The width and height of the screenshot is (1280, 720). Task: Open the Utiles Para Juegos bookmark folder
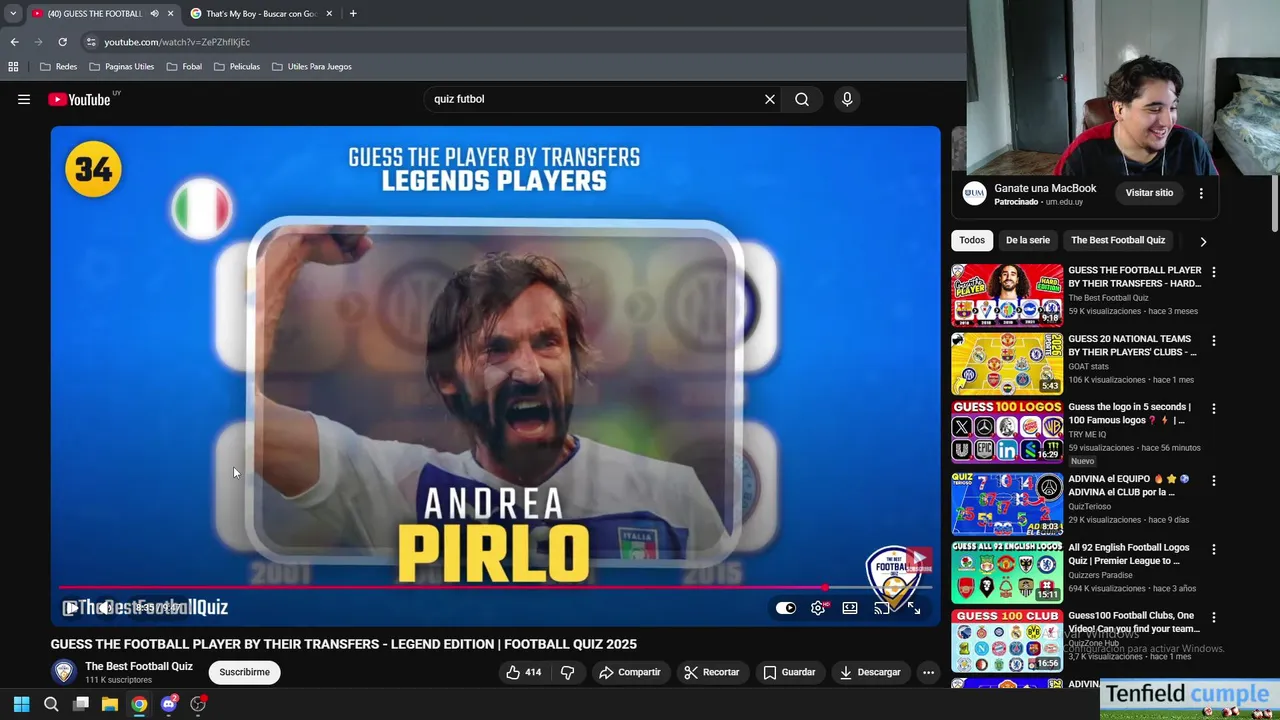[x=312, y=66]
